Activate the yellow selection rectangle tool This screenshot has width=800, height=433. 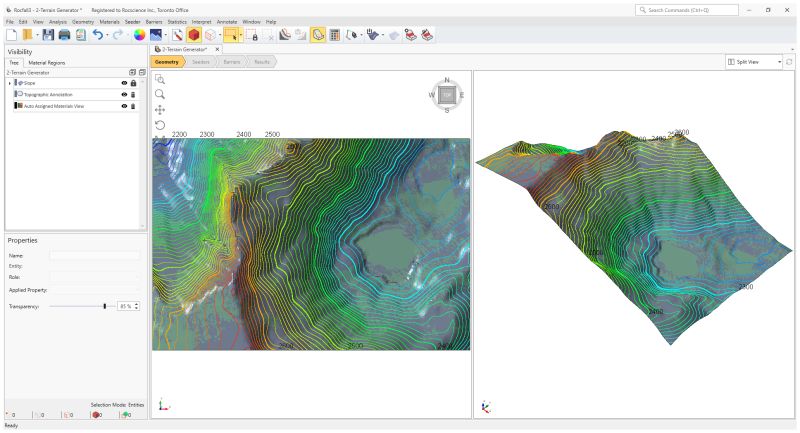(x=231, y=35)
